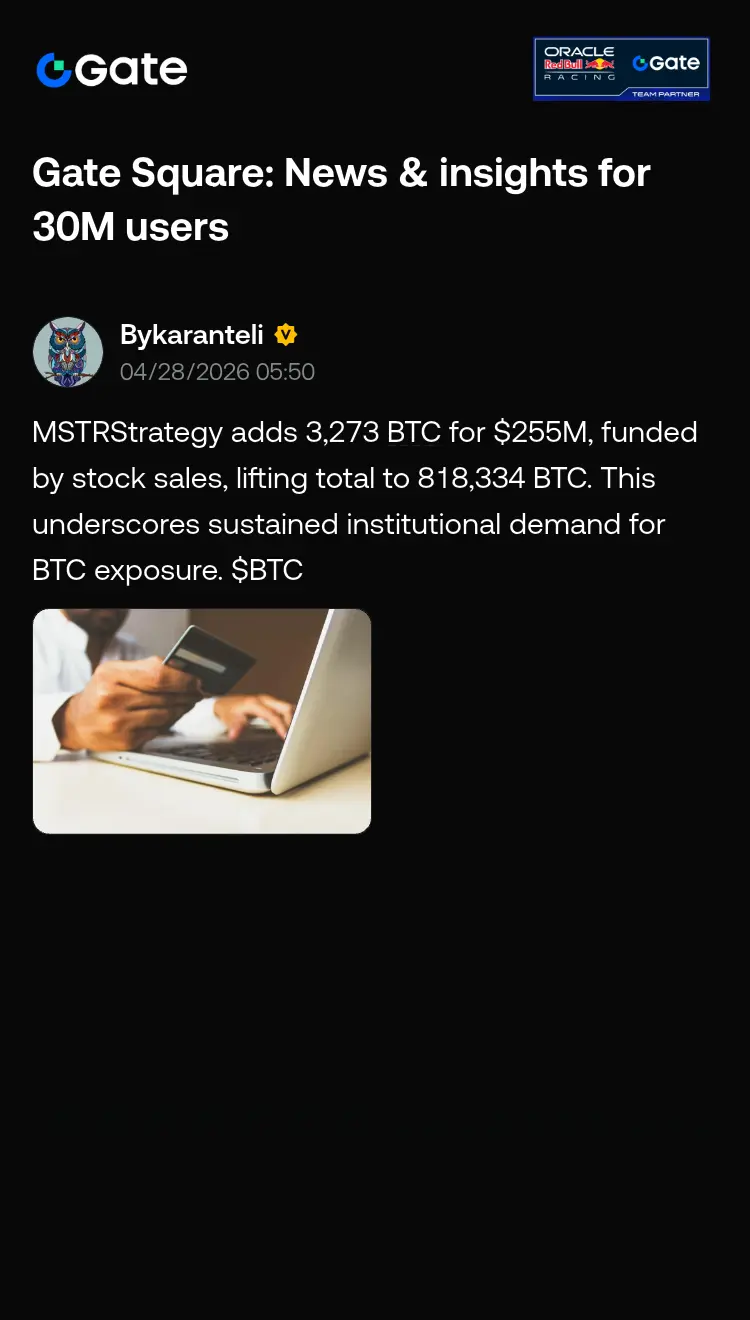Screen dimensions: 750x1320
Task: Open the post's image thumbnail
Action: point(202,721)
